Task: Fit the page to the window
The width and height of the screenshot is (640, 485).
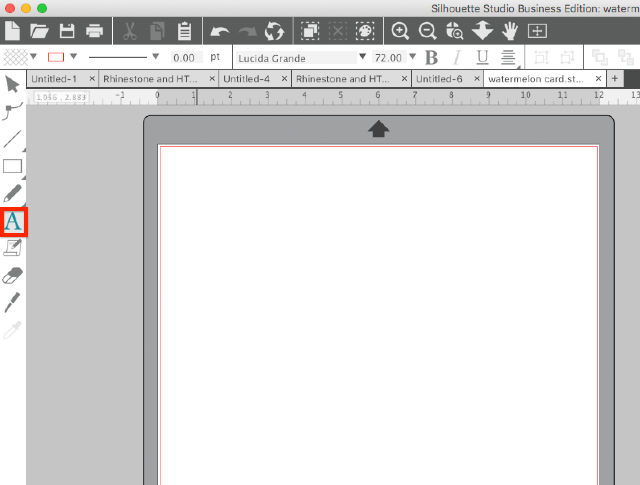Action: pos(537,31)
